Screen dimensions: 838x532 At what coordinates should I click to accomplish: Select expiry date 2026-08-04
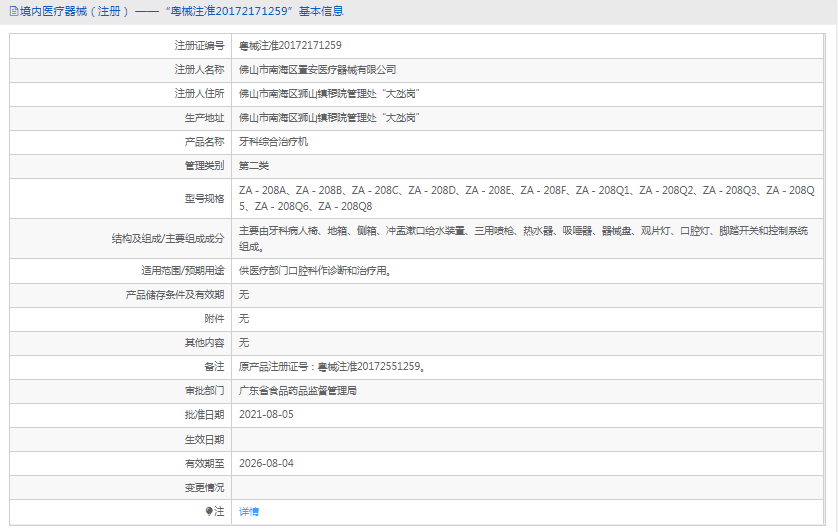click(x=266, y=464)
